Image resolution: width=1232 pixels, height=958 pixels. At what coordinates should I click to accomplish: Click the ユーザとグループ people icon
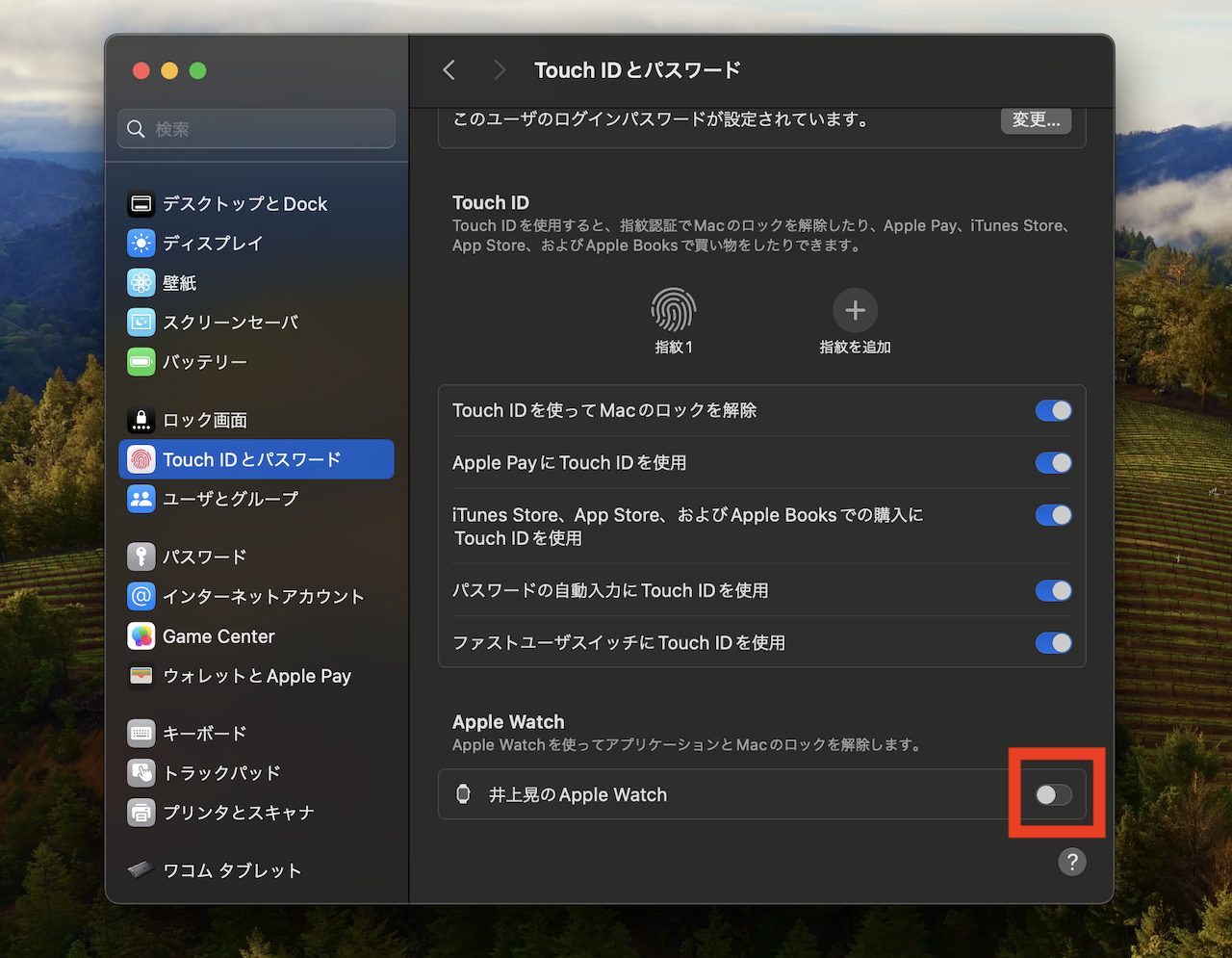(x=141, y=499)
